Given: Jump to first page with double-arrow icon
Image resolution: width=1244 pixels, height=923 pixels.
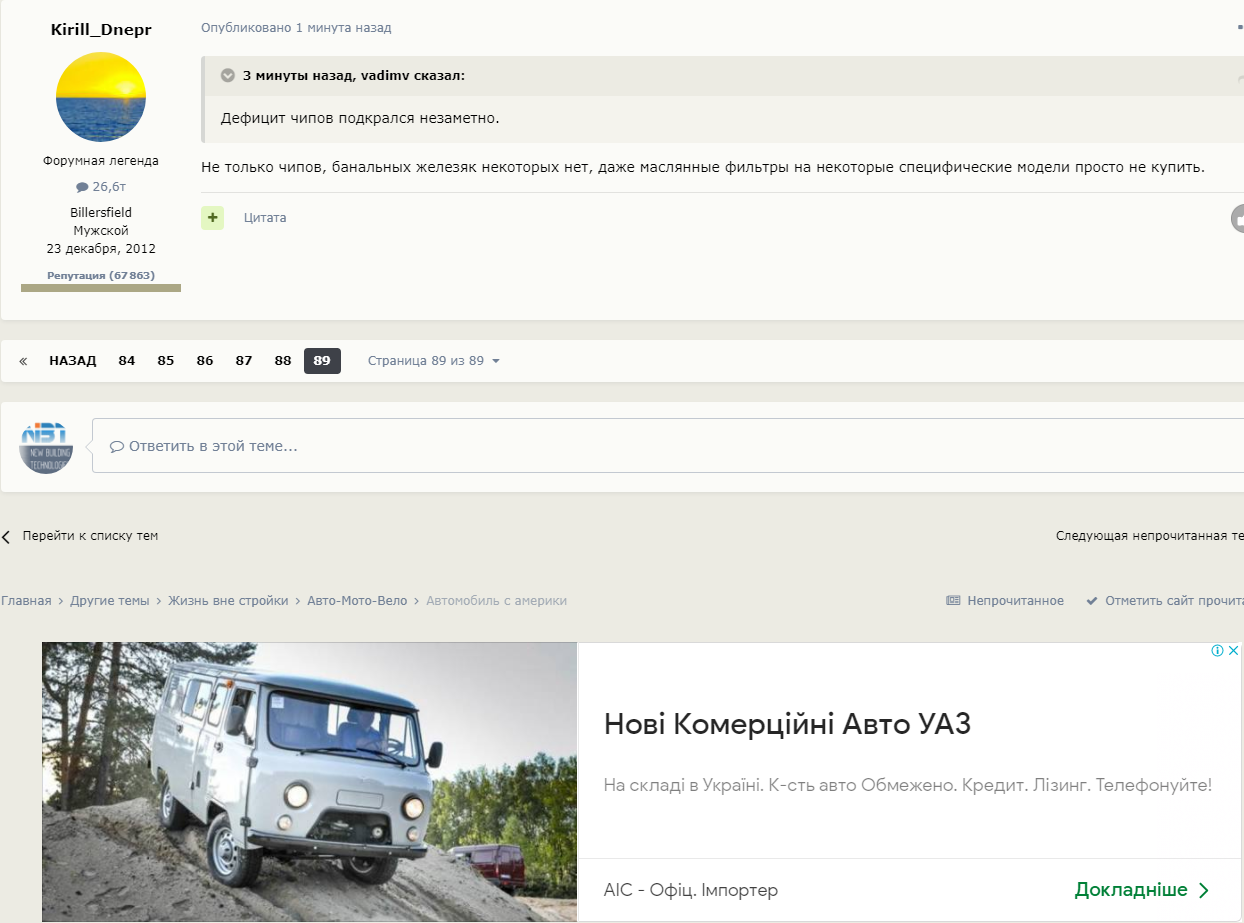Looking at the screenshot, I should pos(23,361).
